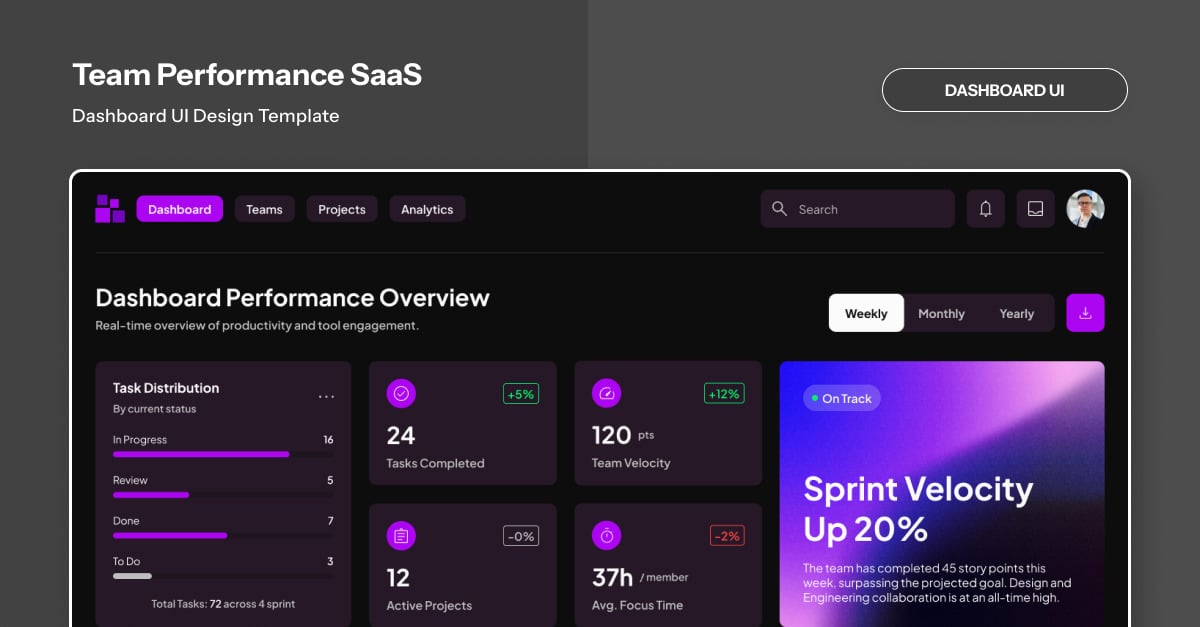Screen dimensions: 1200x627
Task: Switch to the Analytics tab
Action: click(x=427, y=209)
